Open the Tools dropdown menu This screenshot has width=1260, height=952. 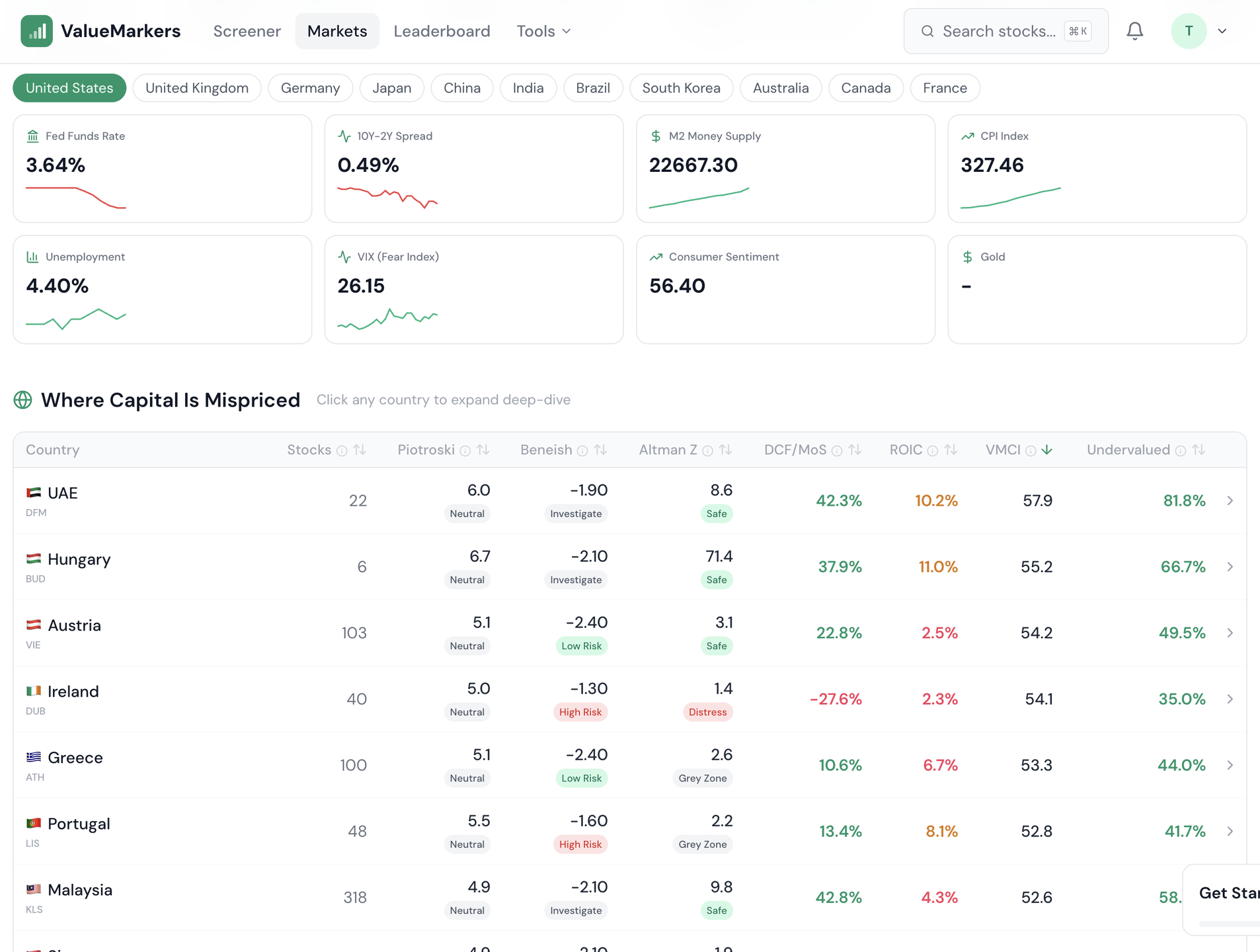tap(543, 31)
